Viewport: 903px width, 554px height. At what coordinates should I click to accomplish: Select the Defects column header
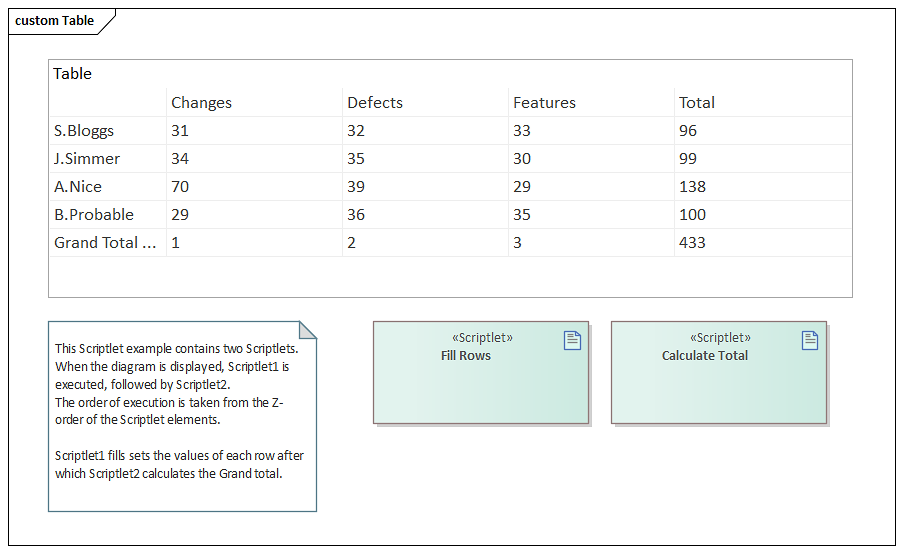point(375,103)
